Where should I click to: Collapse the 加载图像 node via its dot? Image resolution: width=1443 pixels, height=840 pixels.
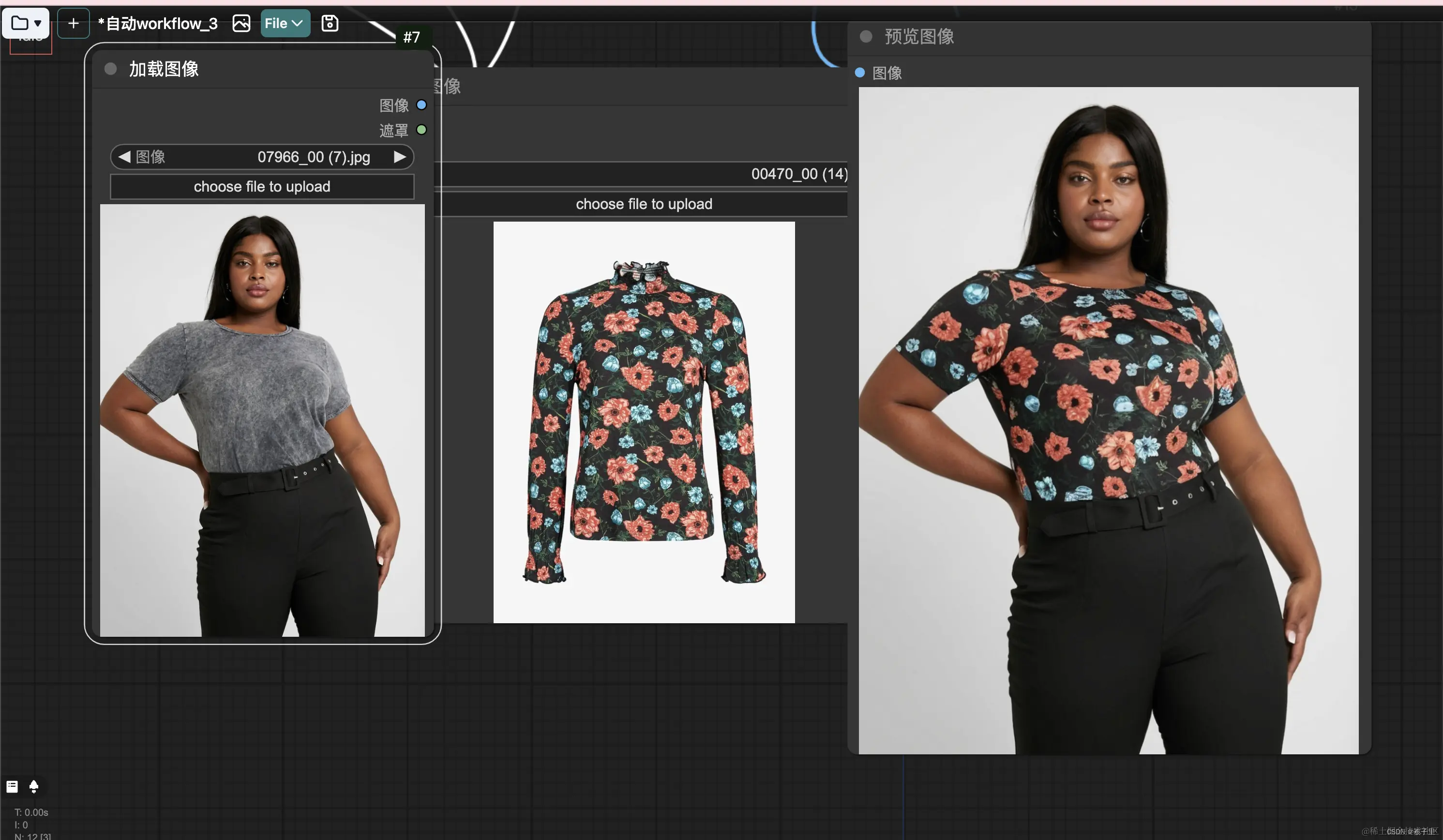click(x=110, y=69)
